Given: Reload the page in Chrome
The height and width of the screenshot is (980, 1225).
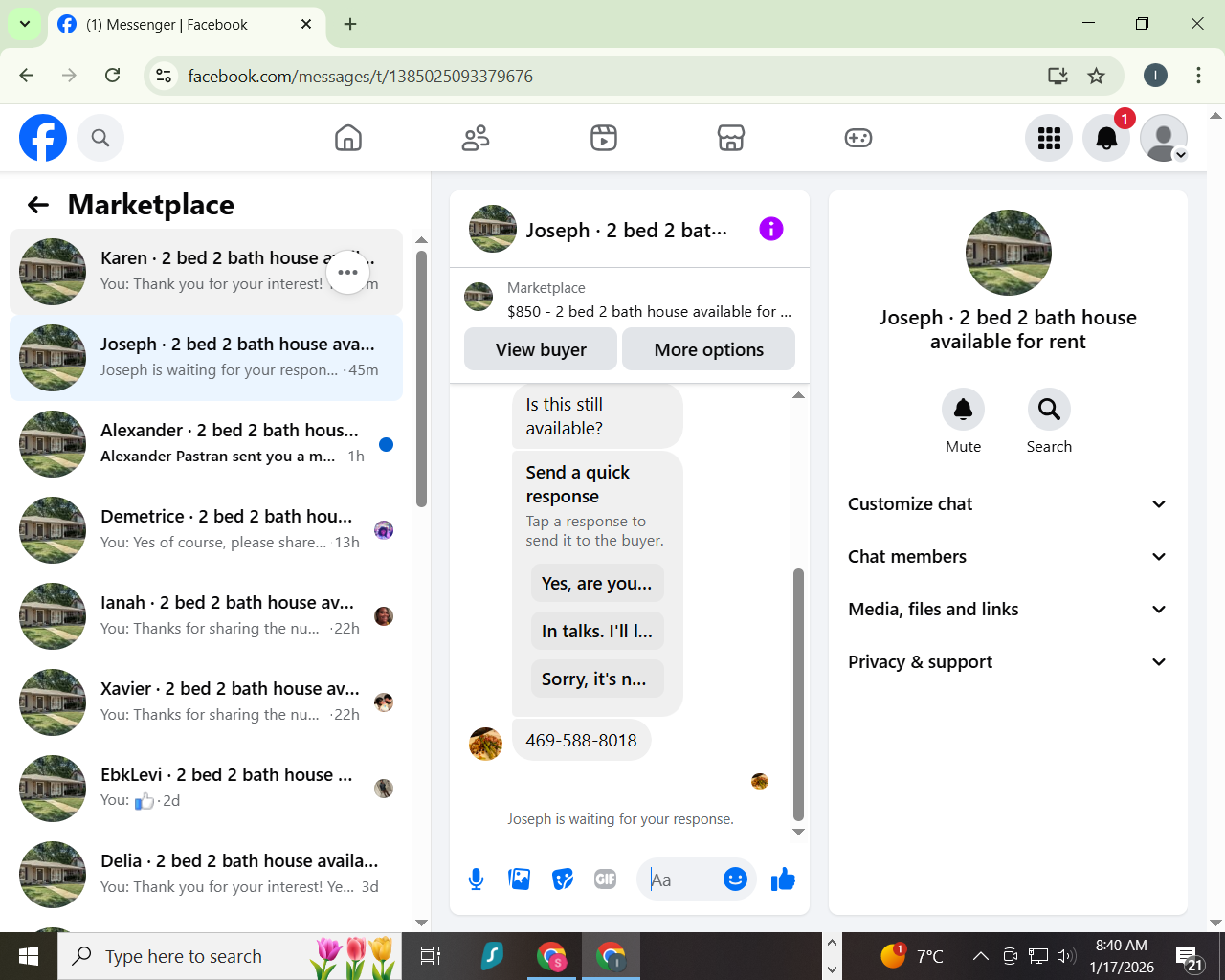Looking at the screenshot, I should [112, 76].
